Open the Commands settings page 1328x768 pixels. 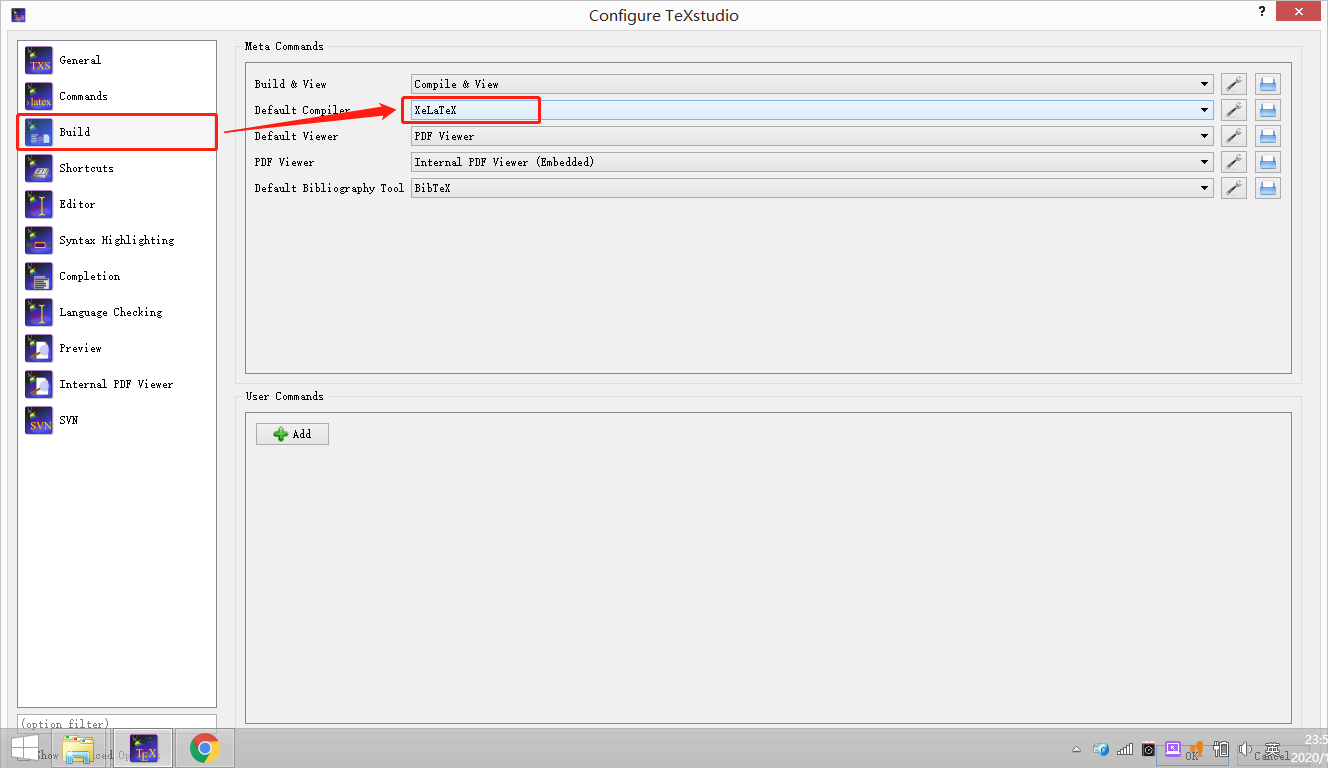[117, 96]
